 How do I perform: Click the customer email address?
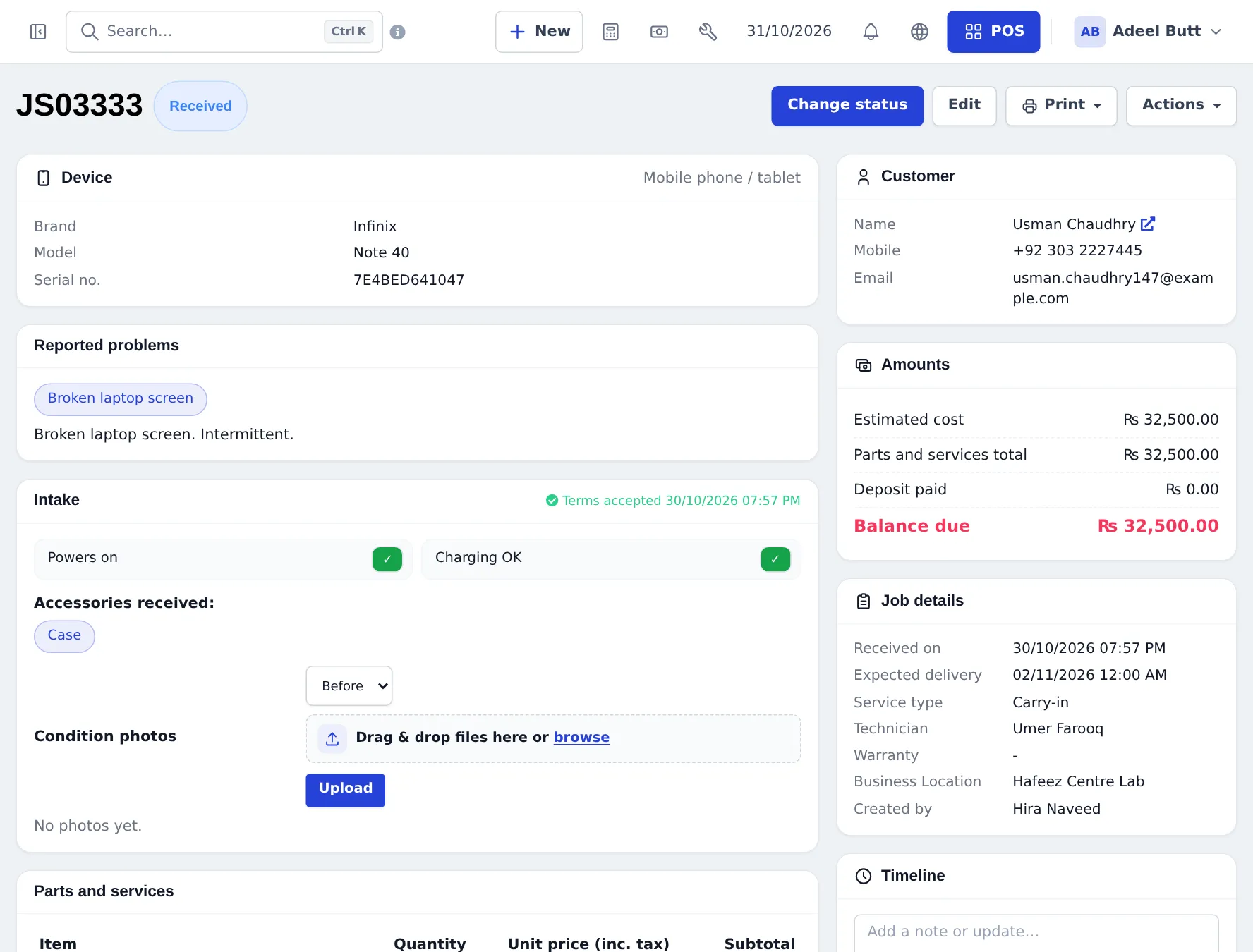1113,288
